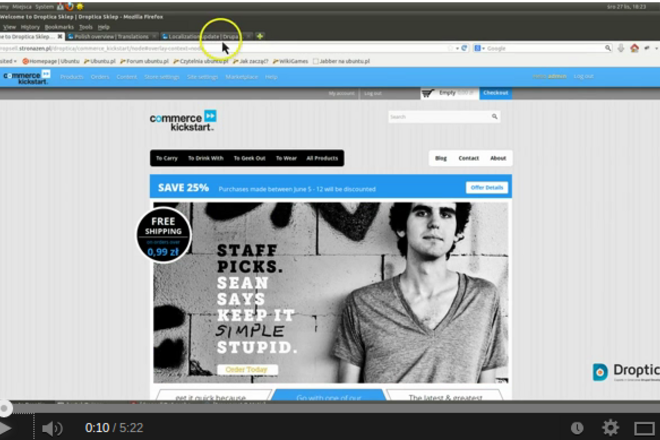Image resolution: width=660 pixels, height=440 pixels.
Task: Open Ubuntu.pl bookmark
Action: [x=100, y=61]
